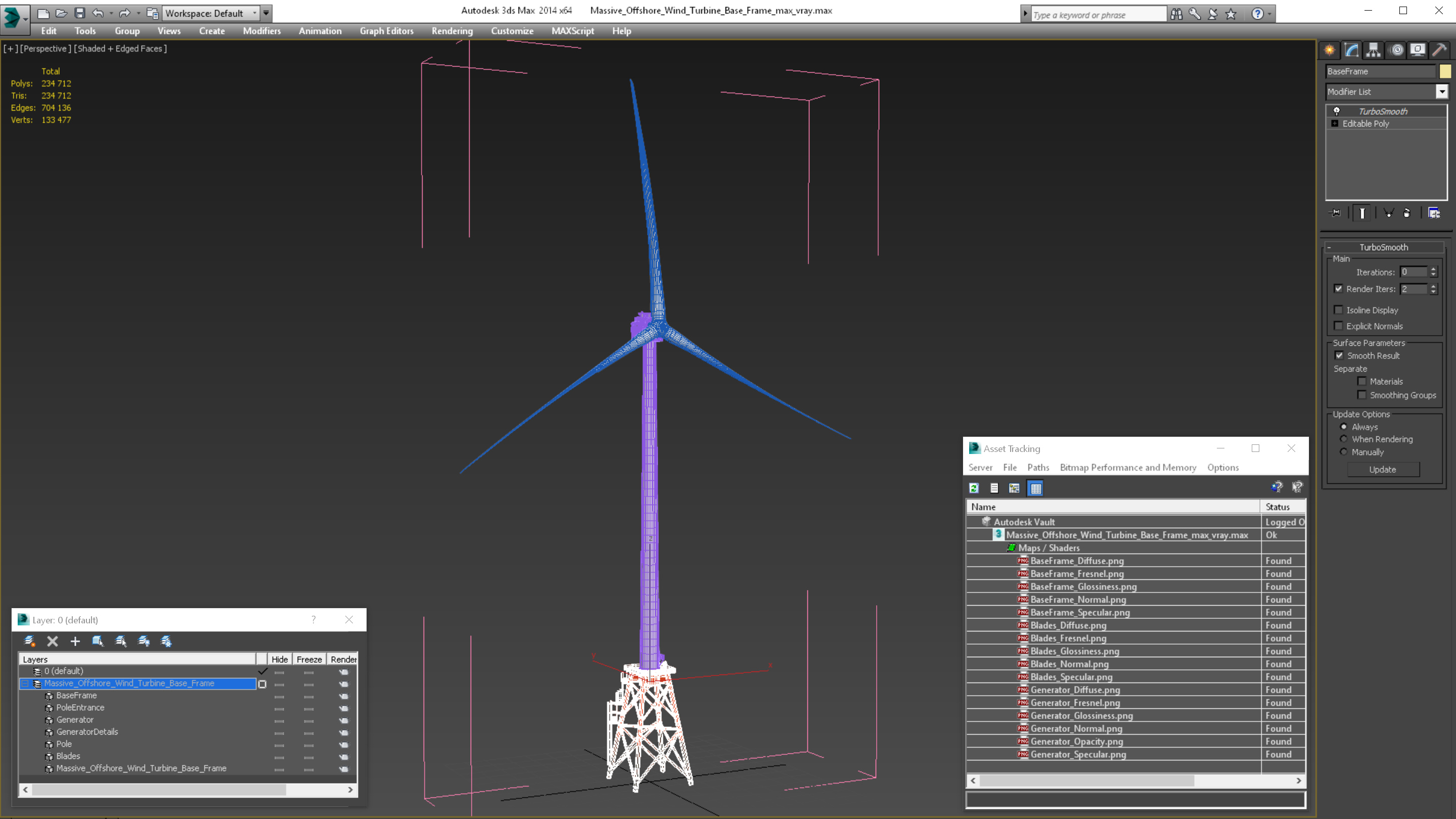Click the BaseFrame object color swatch

point(1445,71)
